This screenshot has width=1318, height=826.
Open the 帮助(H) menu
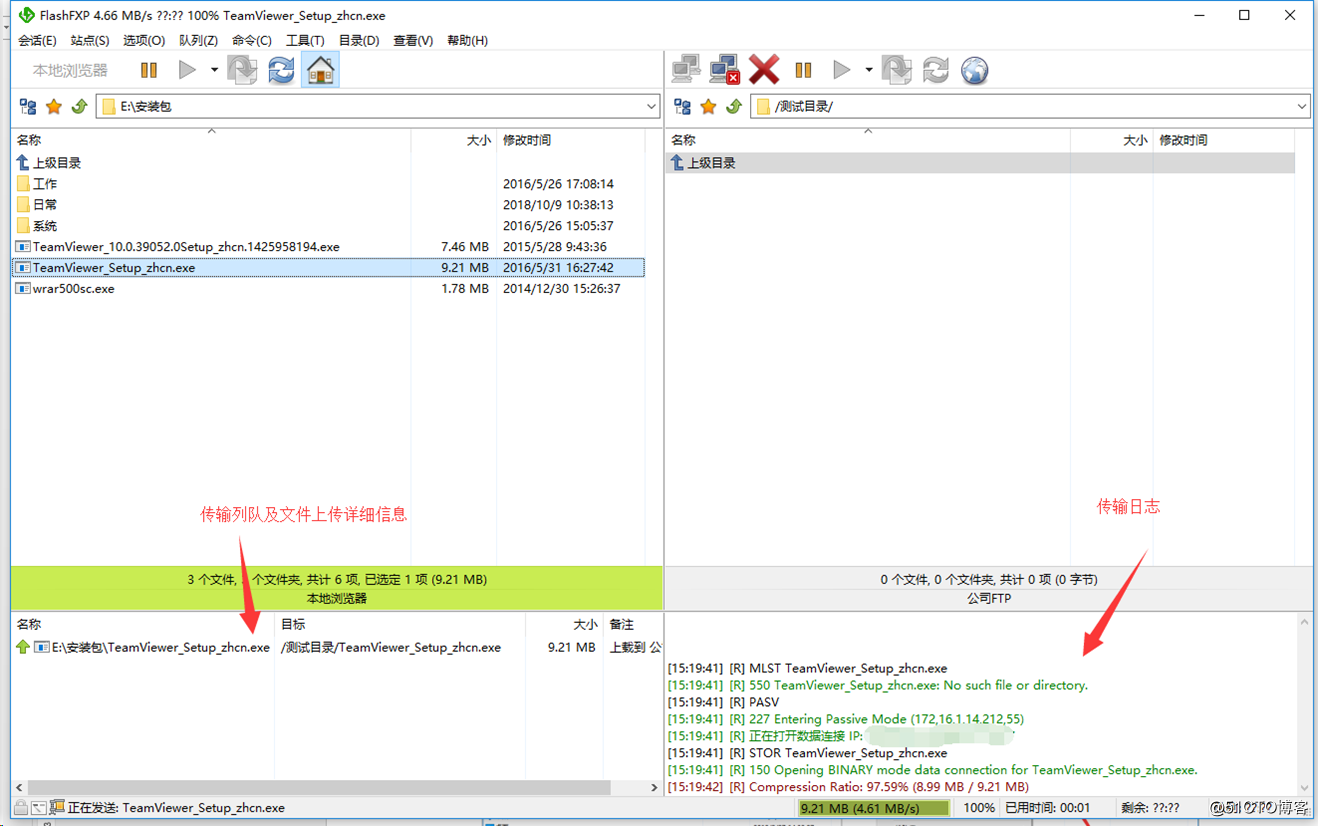tap(467, 41)
